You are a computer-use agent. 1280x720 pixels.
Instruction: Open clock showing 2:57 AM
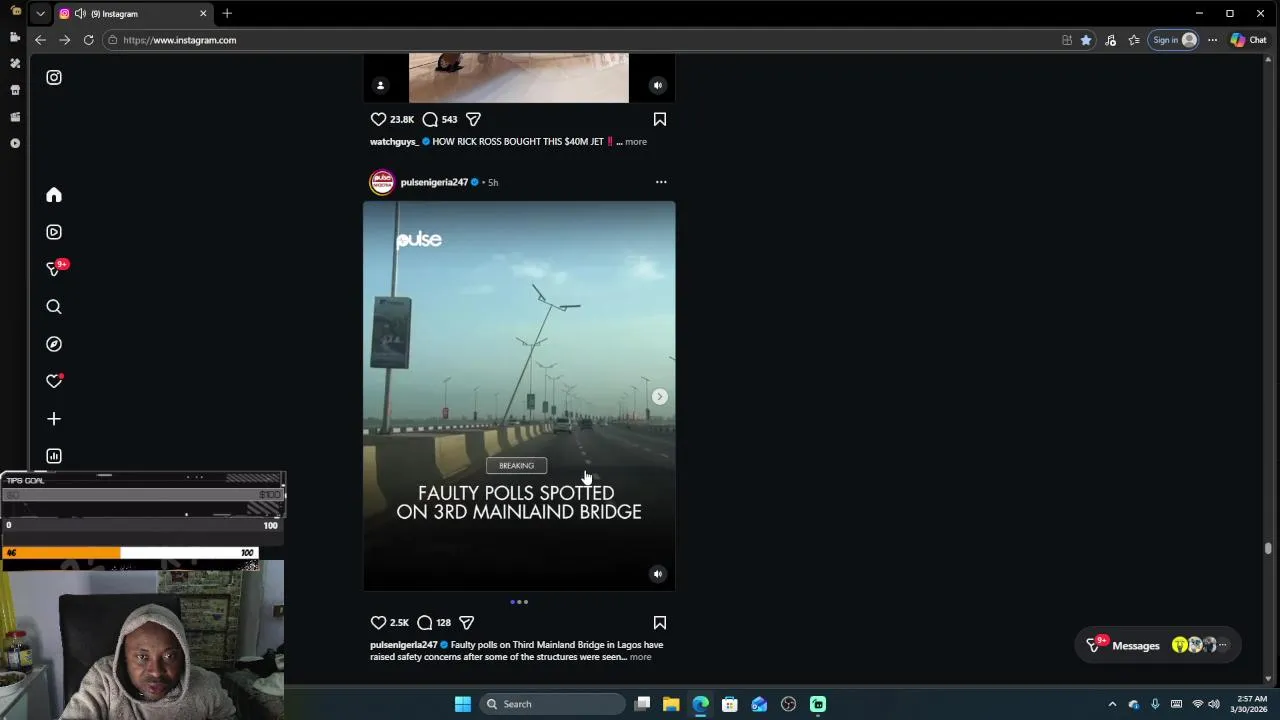1251,704
